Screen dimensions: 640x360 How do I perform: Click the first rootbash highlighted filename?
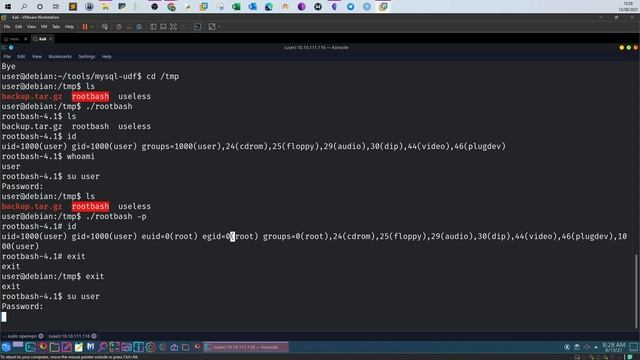90,96
